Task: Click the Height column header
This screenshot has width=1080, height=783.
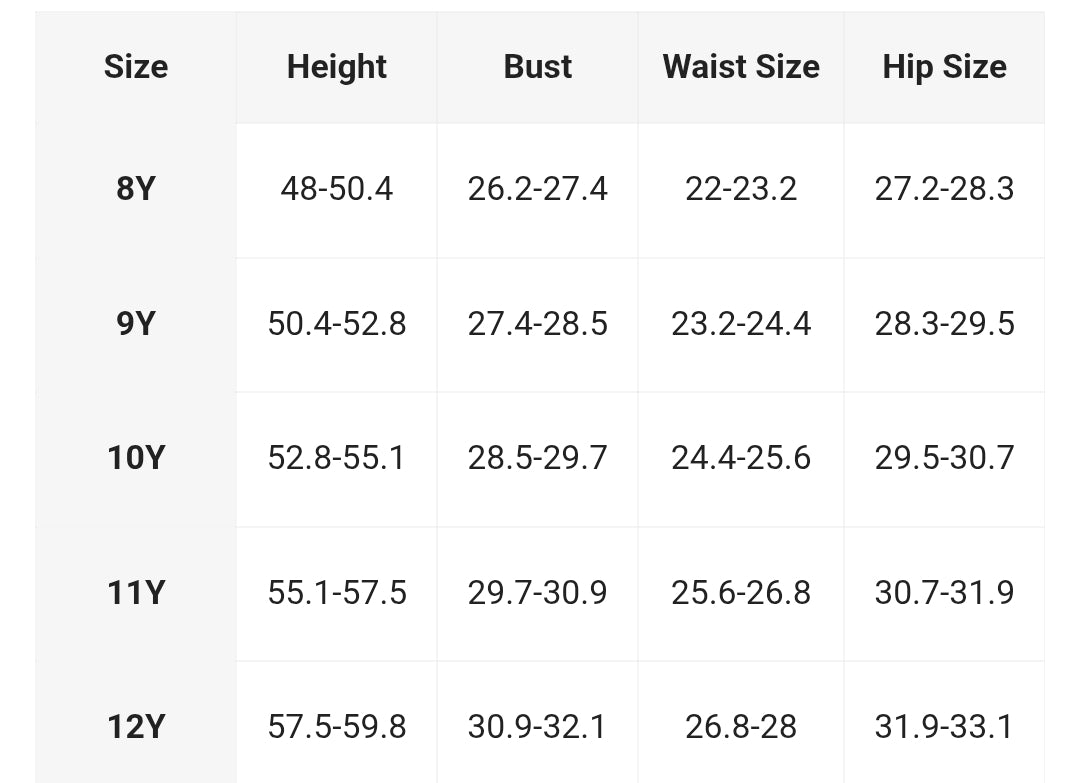Action: 336,67
